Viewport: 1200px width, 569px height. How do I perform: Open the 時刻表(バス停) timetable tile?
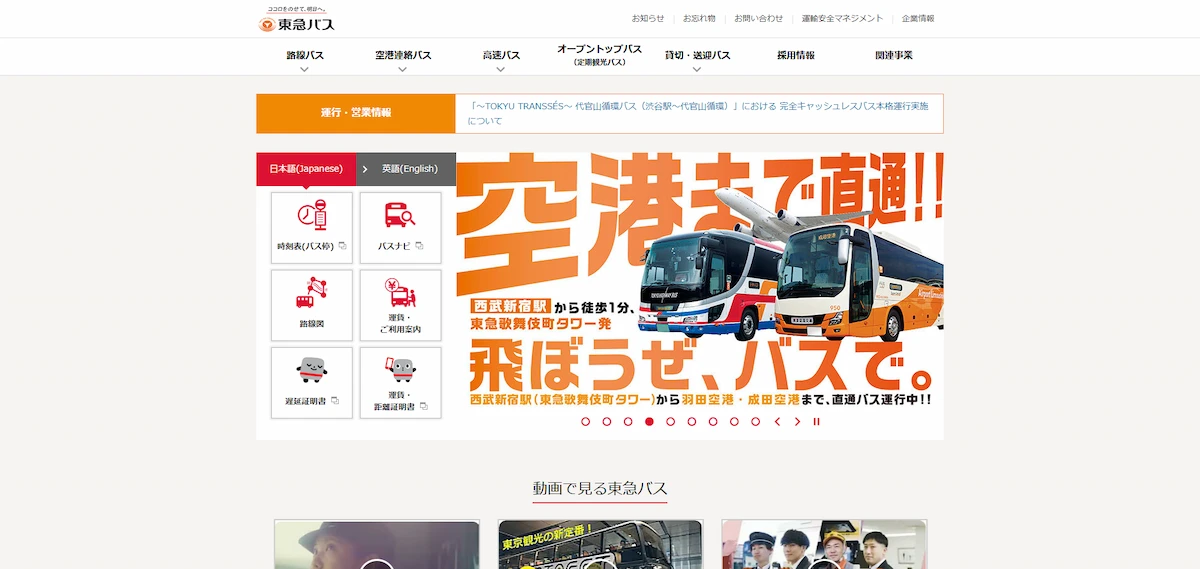[312, 228]
